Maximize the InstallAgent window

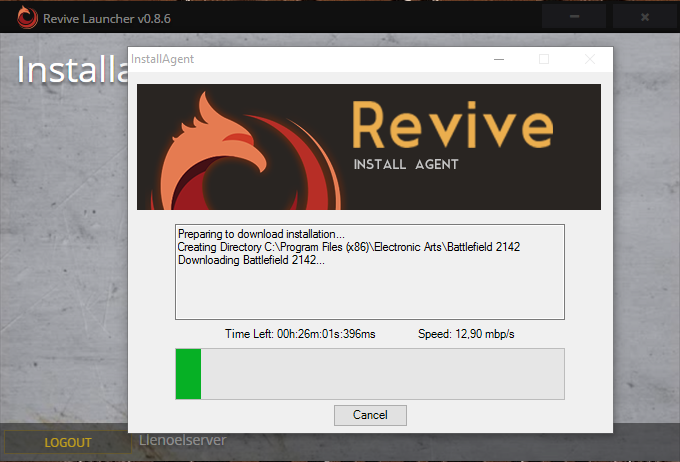tap(544, 59)
